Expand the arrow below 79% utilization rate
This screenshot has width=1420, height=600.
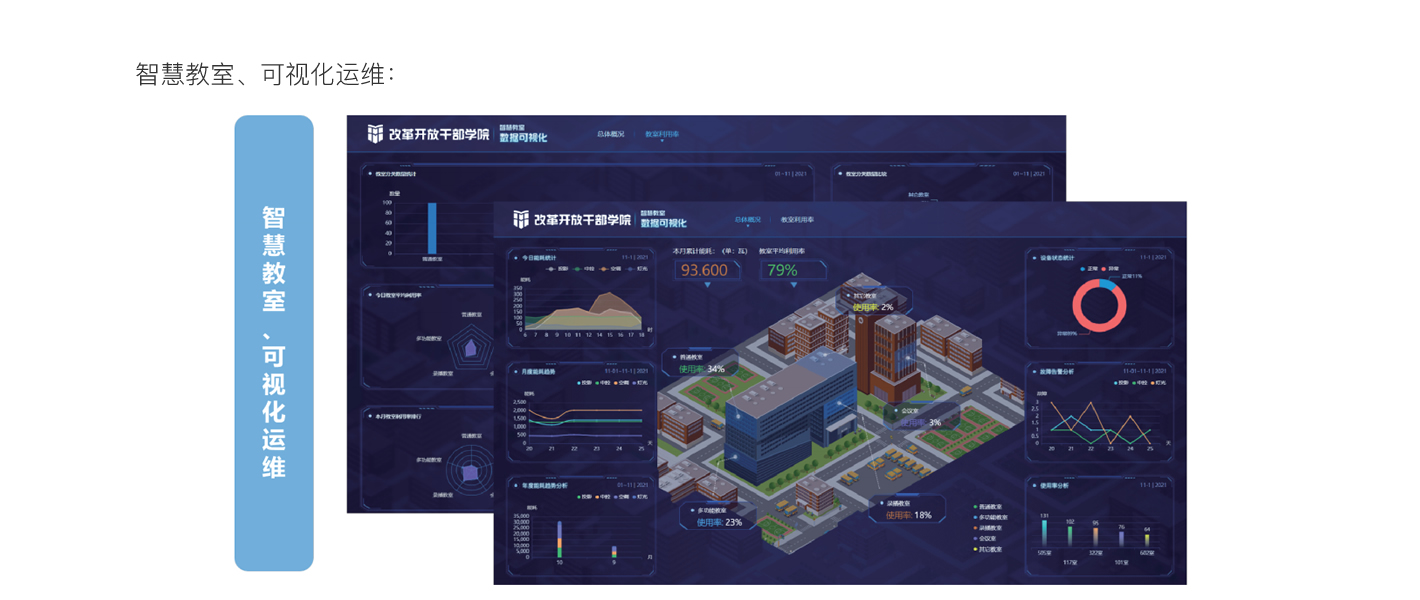[793, 286]
